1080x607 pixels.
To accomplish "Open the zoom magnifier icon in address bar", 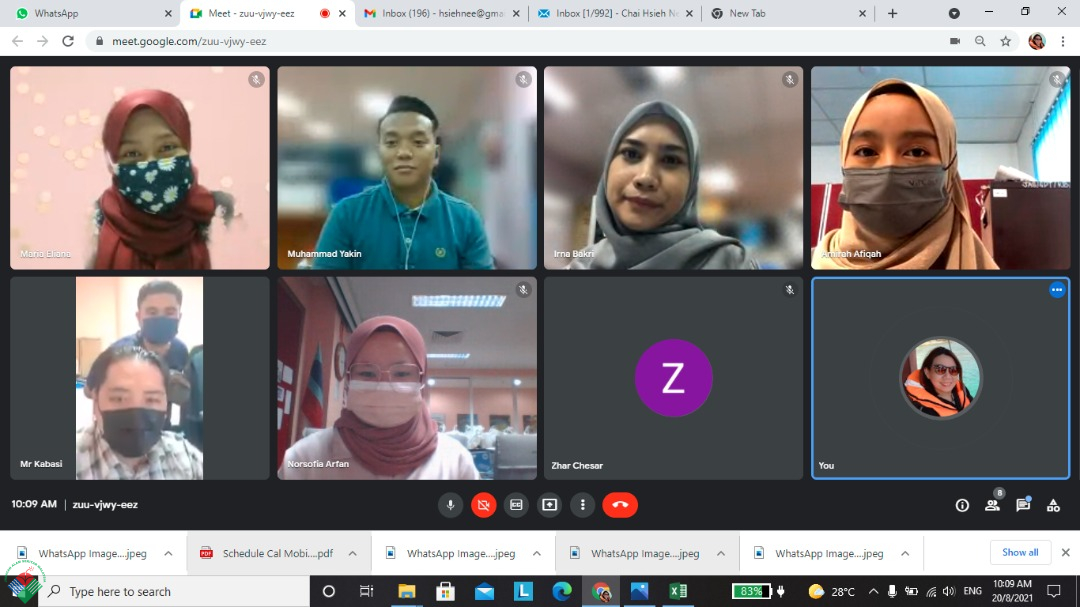I will coord(980,41).
